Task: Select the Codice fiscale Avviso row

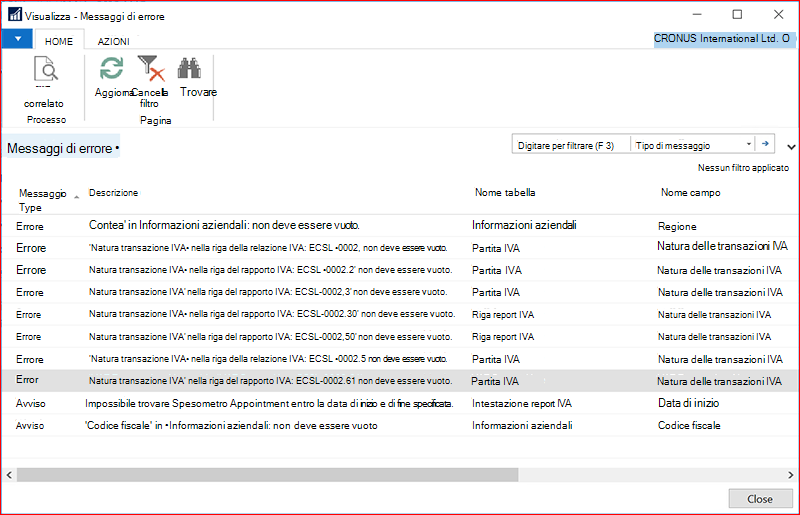Action: pos(400,425)
